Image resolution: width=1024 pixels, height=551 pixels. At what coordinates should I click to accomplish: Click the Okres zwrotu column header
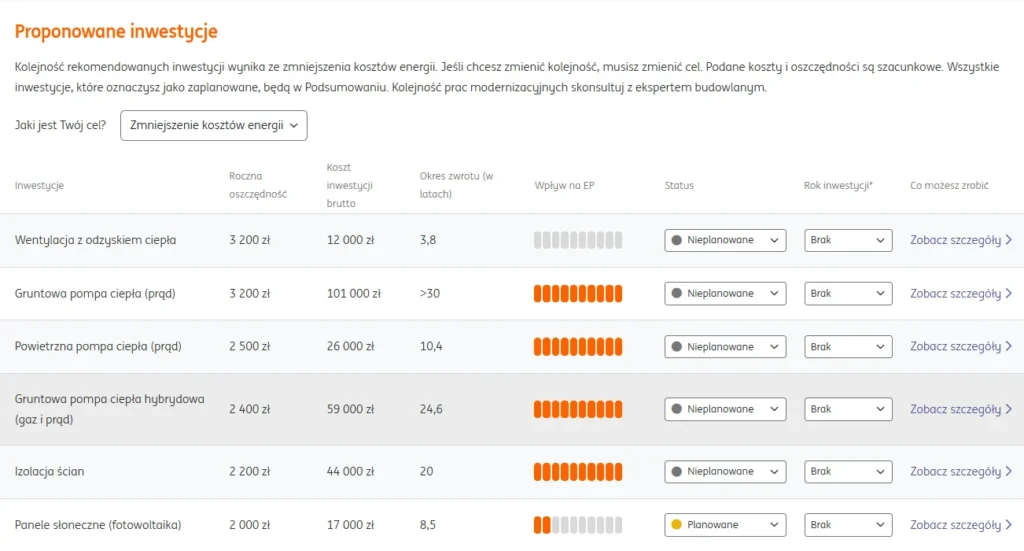[x=456, y=185]
